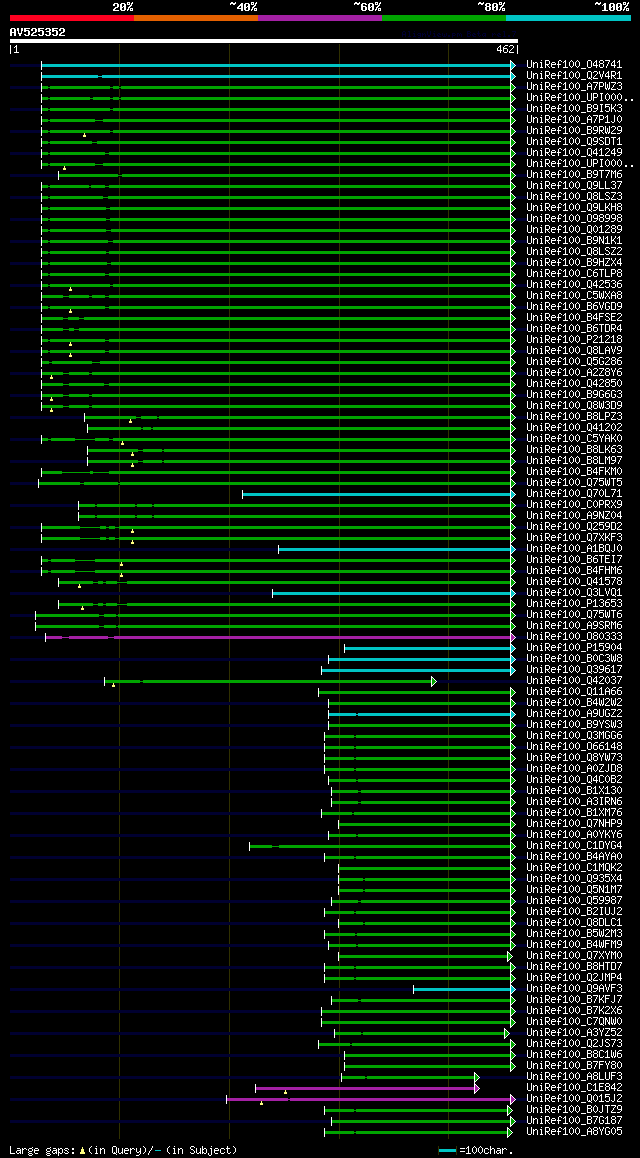Select the UniRef100_C1E842 label
The width and height of the screenshot is (640, 1158).
574,1088
